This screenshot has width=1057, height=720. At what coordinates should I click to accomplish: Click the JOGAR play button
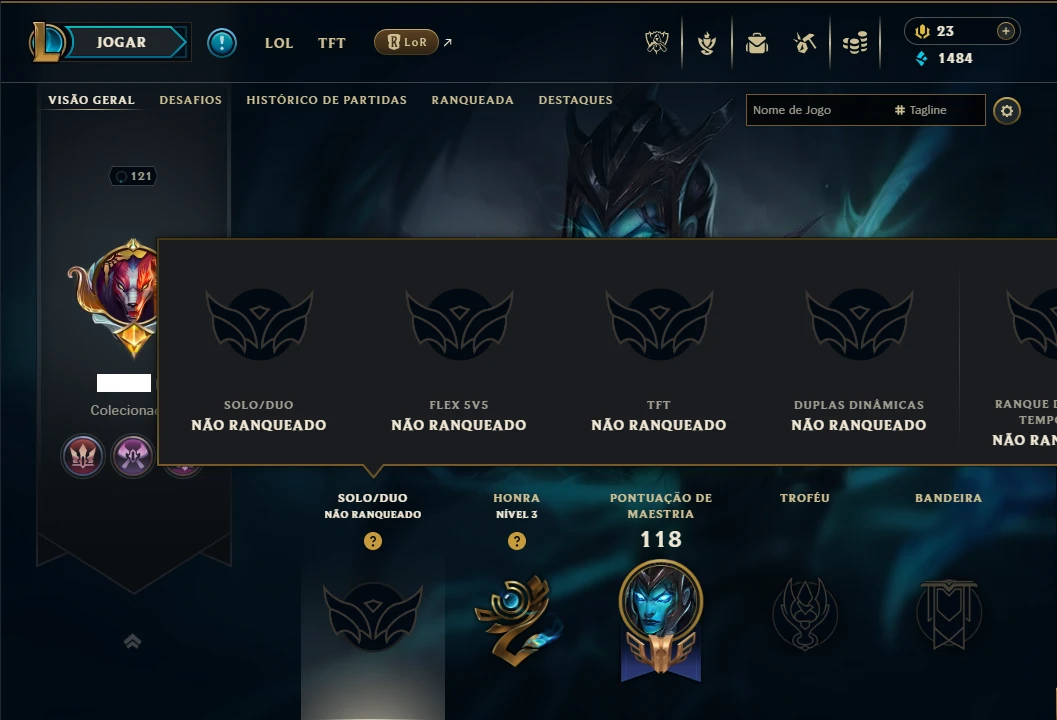(121, 42)
